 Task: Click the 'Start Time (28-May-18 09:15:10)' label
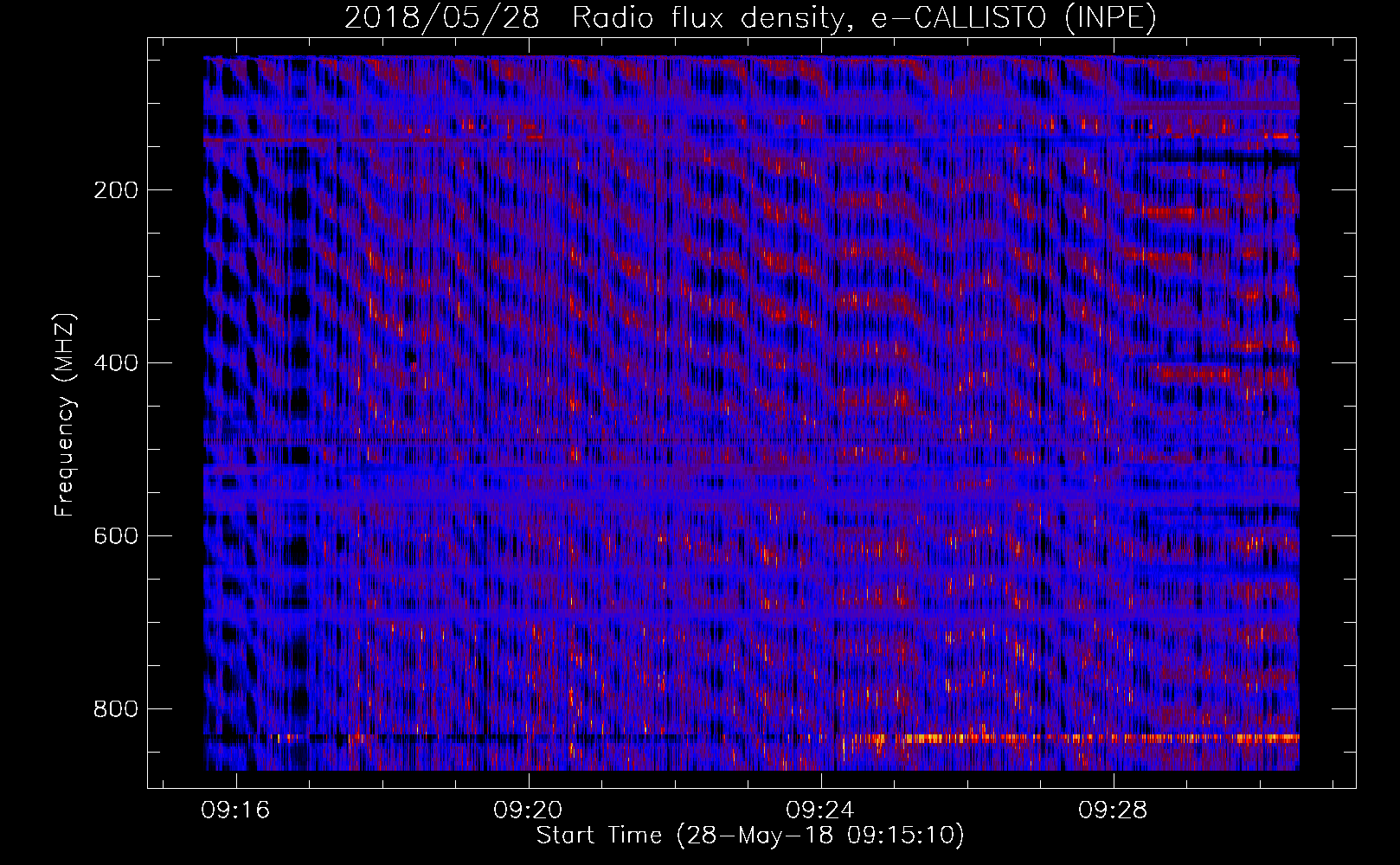(750, 836)
